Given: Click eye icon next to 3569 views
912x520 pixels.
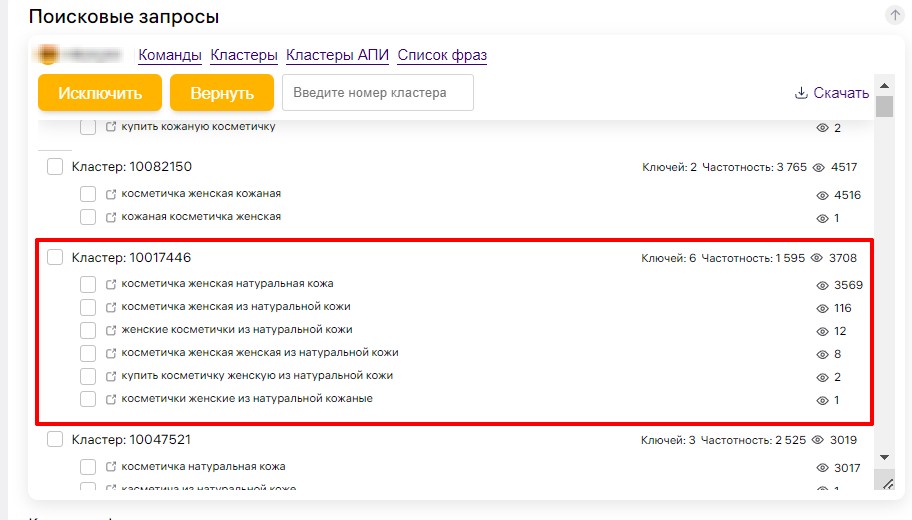Looking at the screenshot, I should (824, 285).
